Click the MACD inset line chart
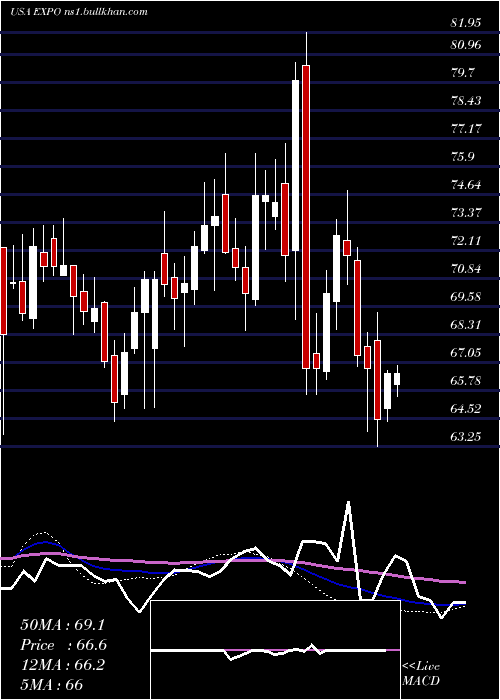Viewport: 500px width, 700px height. [275, 650]
